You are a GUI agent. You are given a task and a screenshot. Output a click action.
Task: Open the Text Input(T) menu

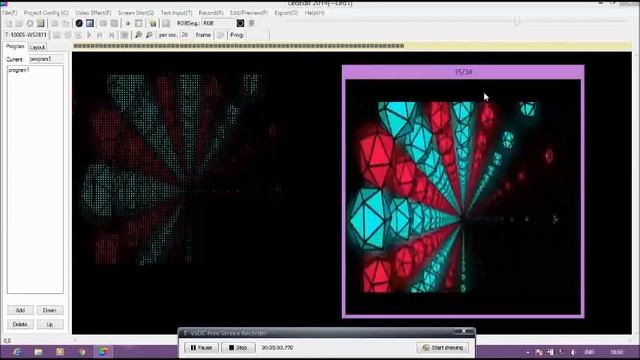coord(176,13)
